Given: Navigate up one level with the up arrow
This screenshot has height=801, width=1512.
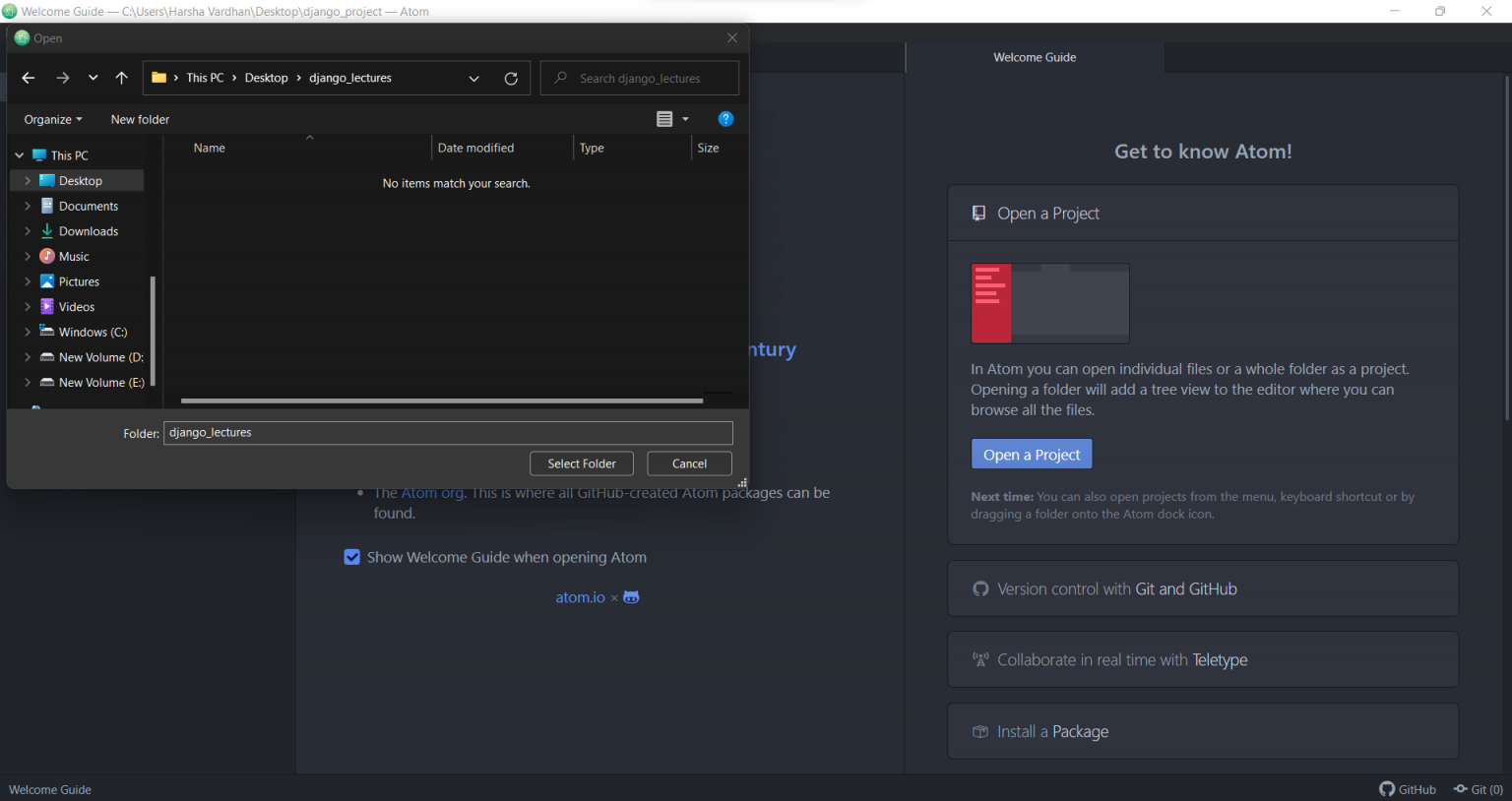Looking at the screenshot, I should coord(120,78).
